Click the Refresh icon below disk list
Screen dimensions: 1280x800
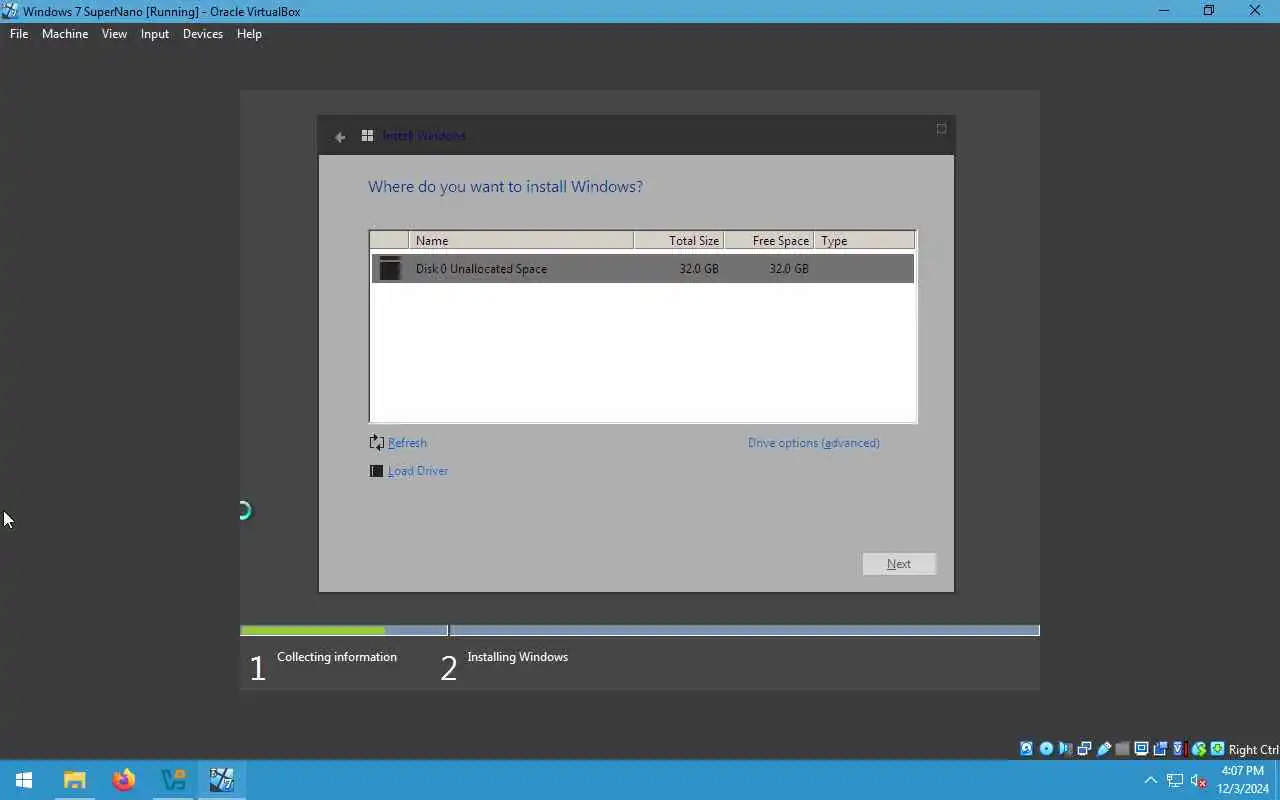(376, 442)
